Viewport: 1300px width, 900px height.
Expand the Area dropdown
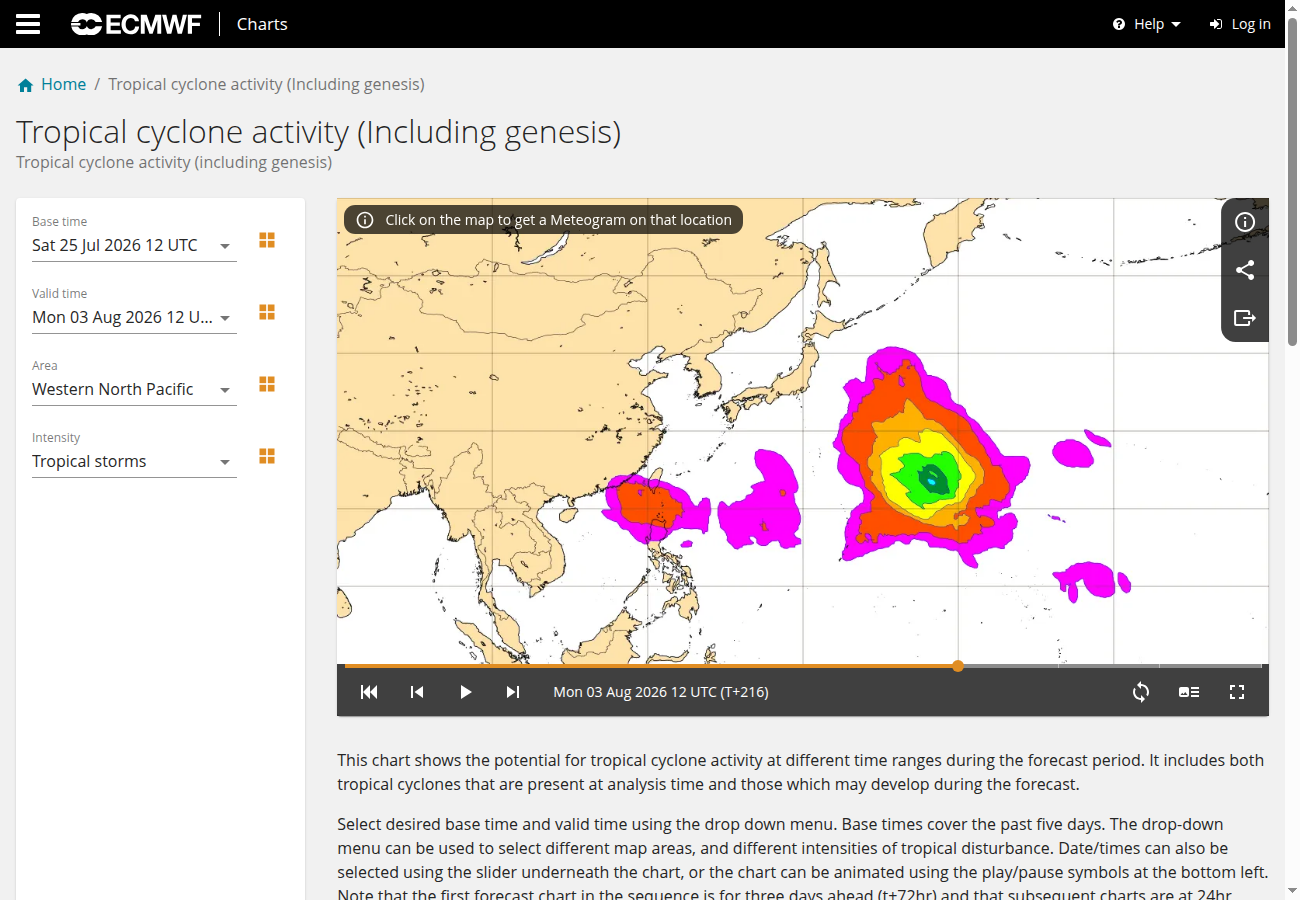134,389
